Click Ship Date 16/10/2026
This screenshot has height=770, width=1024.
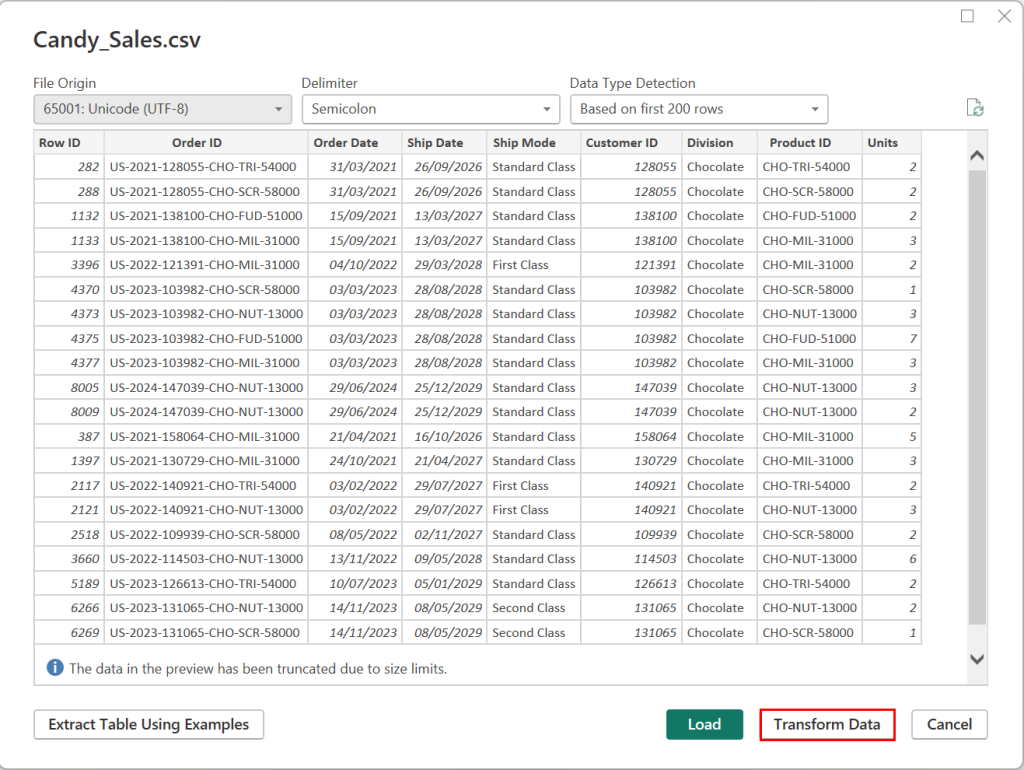pos(444,436)
